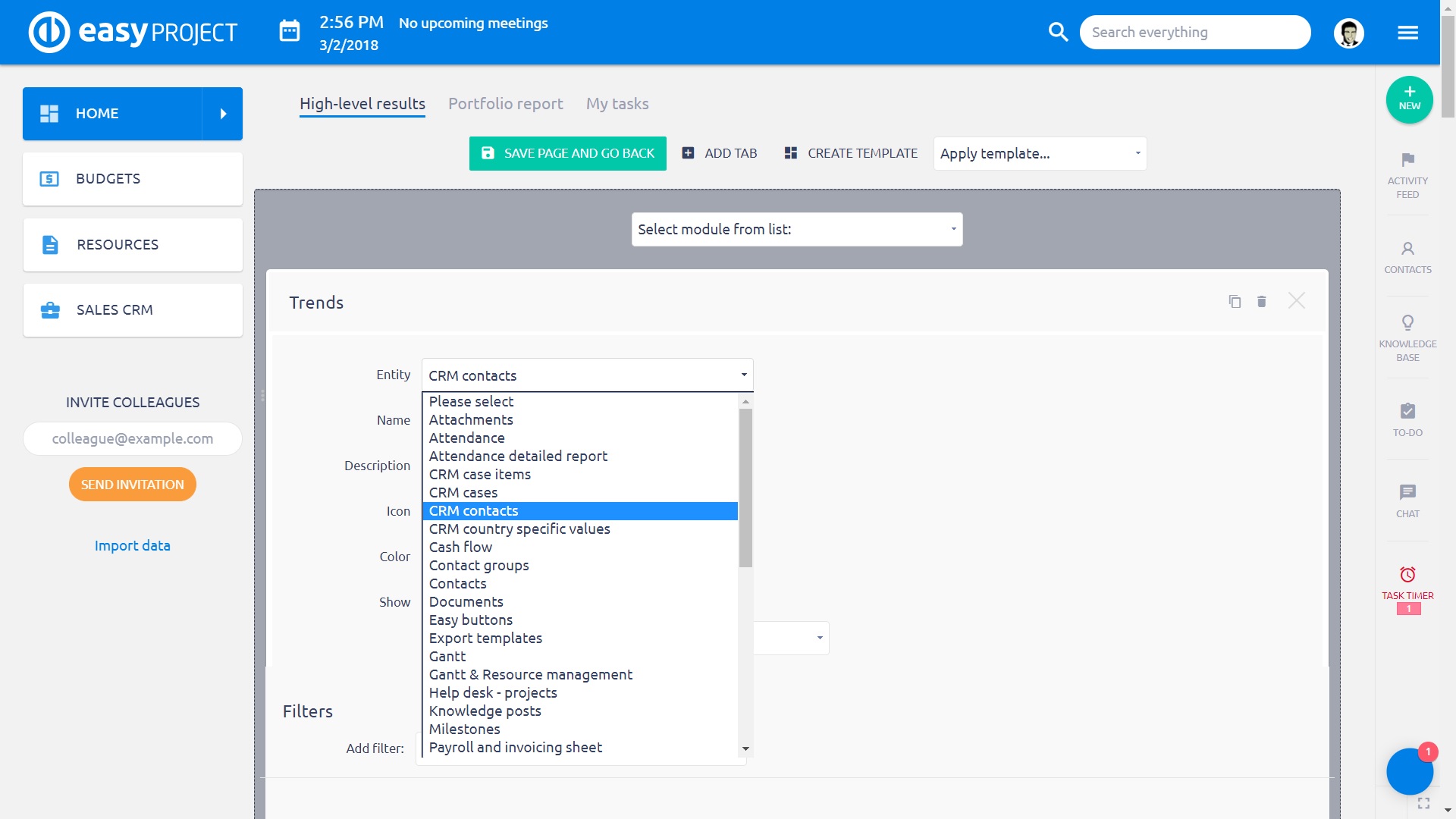Screen dimensions: 1456x819
Task: Switch to My tasks tab
Action: point(617,104)
